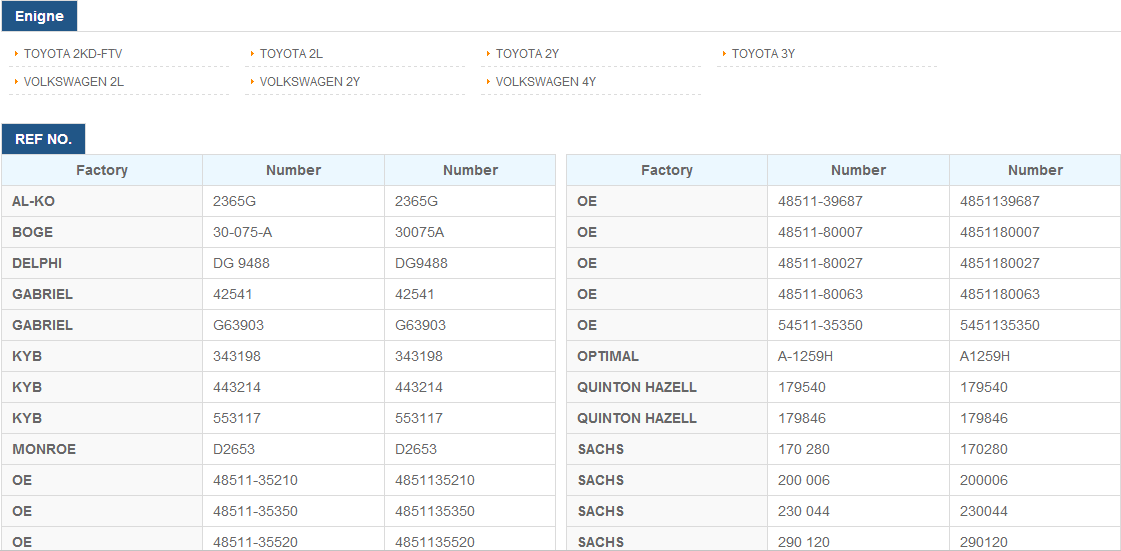Click OE number 4851180027
Viewport: 1121px width, 551px height.
tap(999, 263)
